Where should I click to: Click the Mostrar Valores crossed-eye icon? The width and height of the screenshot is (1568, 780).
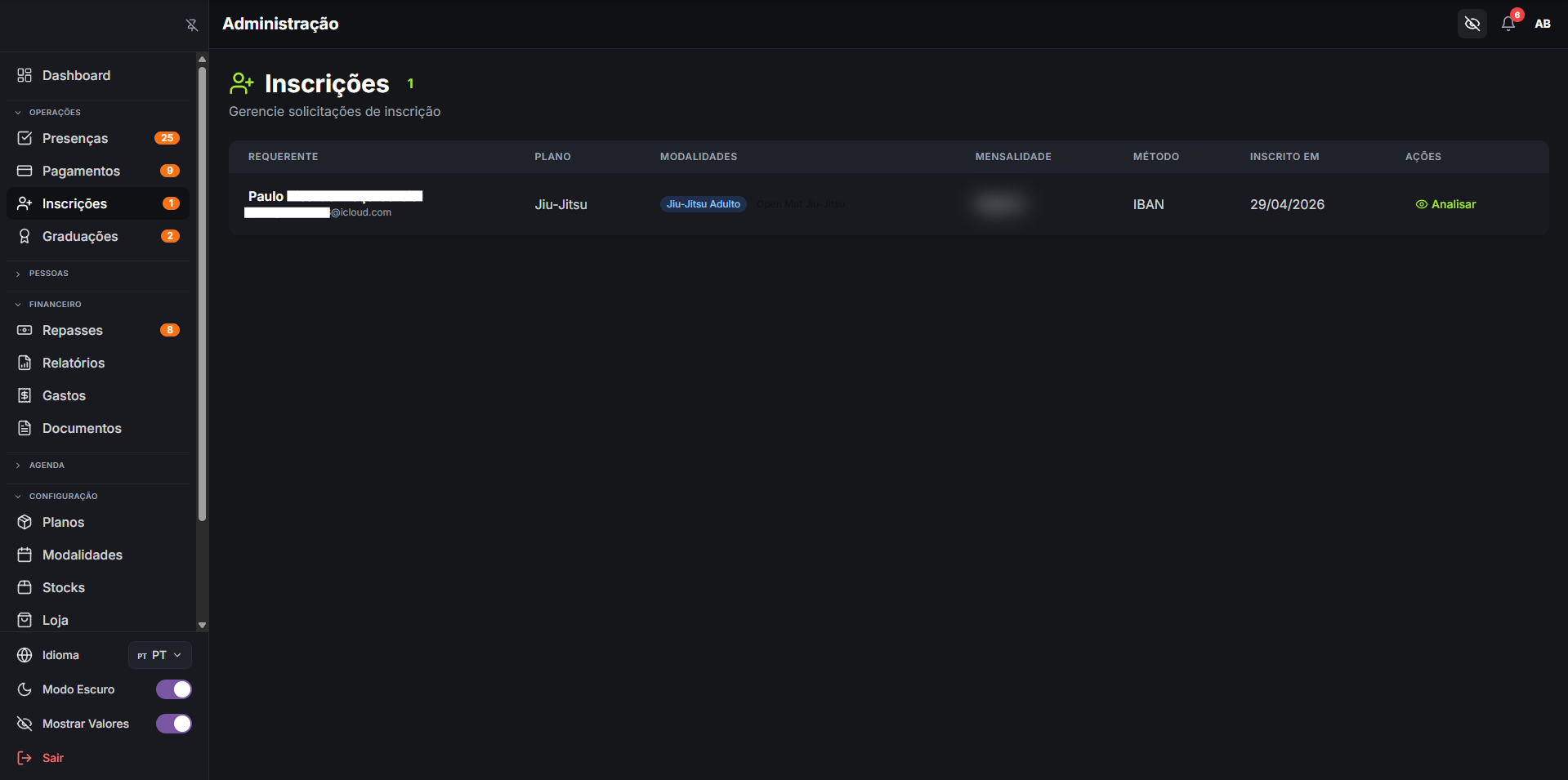(25, 724)
